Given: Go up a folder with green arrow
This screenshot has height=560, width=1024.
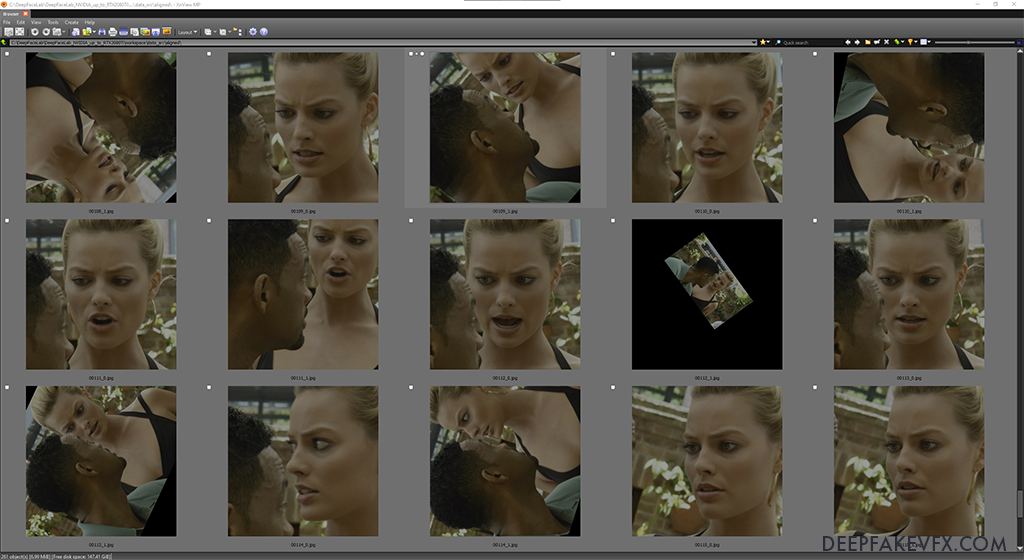Looking at the screenshot, I should (4, 42).
